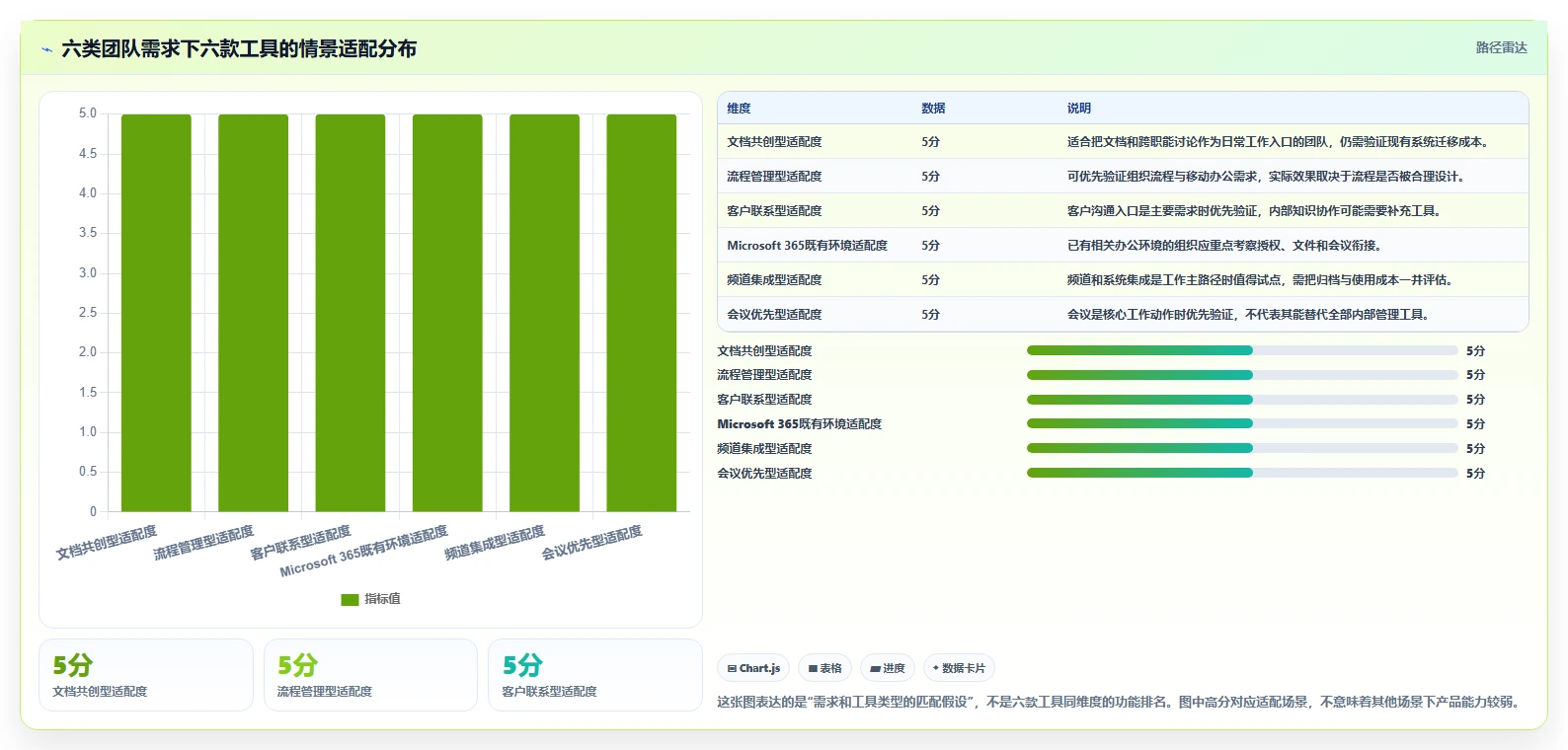
Task: Select table cell 客户联系型适配度
Action: coord(774,211)
